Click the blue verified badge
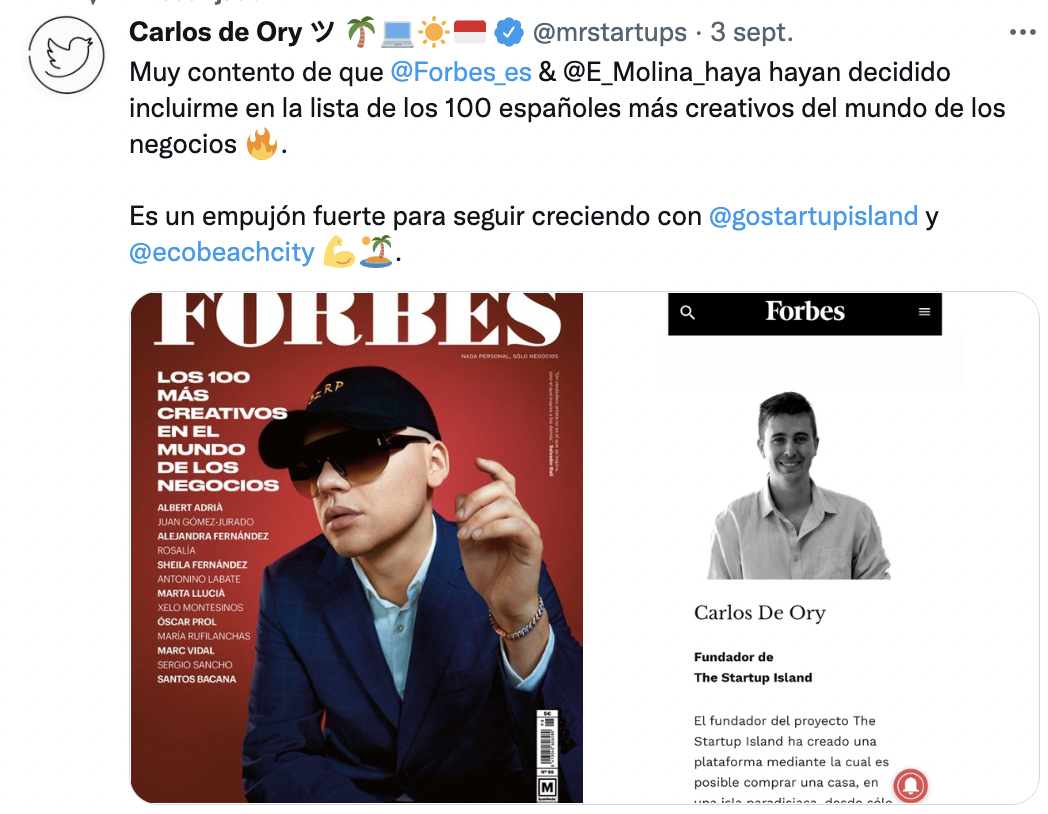Viewport: 1048px width, 814px height. pyautogui.click(x=509, y=32)
